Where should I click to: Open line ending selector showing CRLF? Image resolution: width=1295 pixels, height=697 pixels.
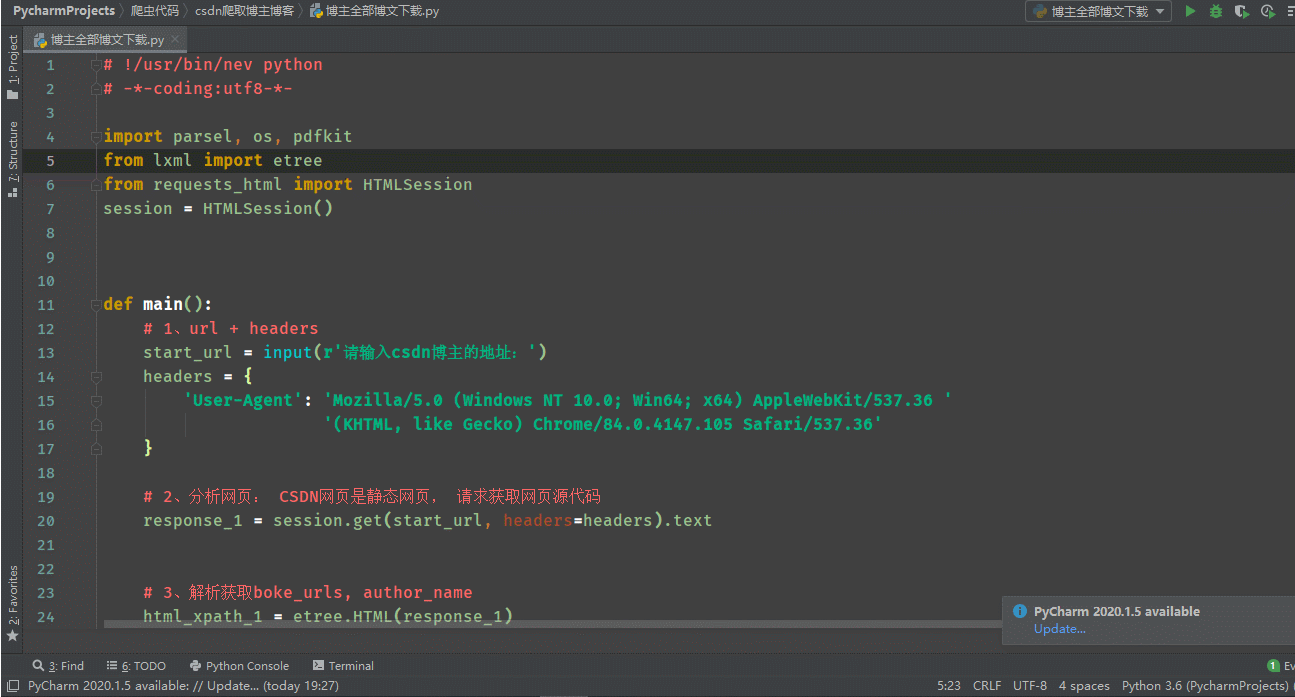coord(986,685)
